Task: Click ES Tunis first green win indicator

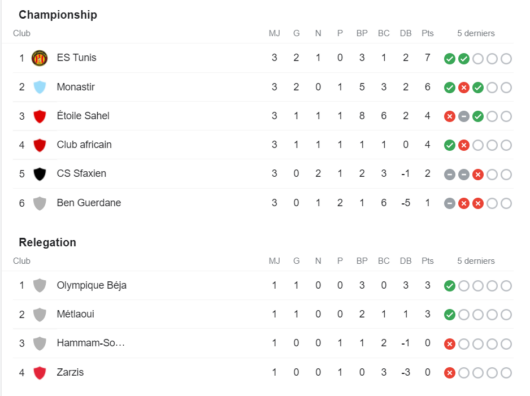Action: (x=449, y=59)
